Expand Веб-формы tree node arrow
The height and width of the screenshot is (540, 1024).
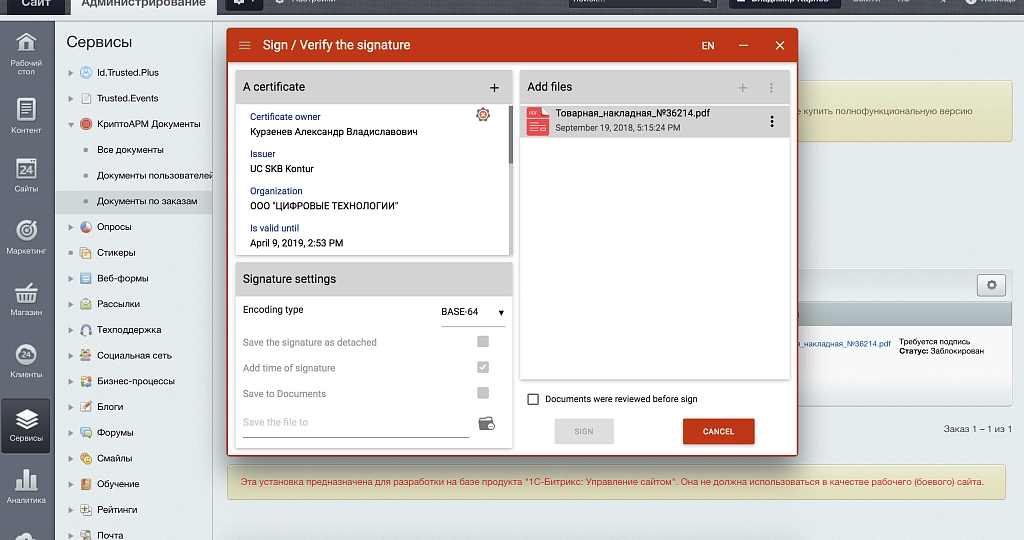[71, 279]
